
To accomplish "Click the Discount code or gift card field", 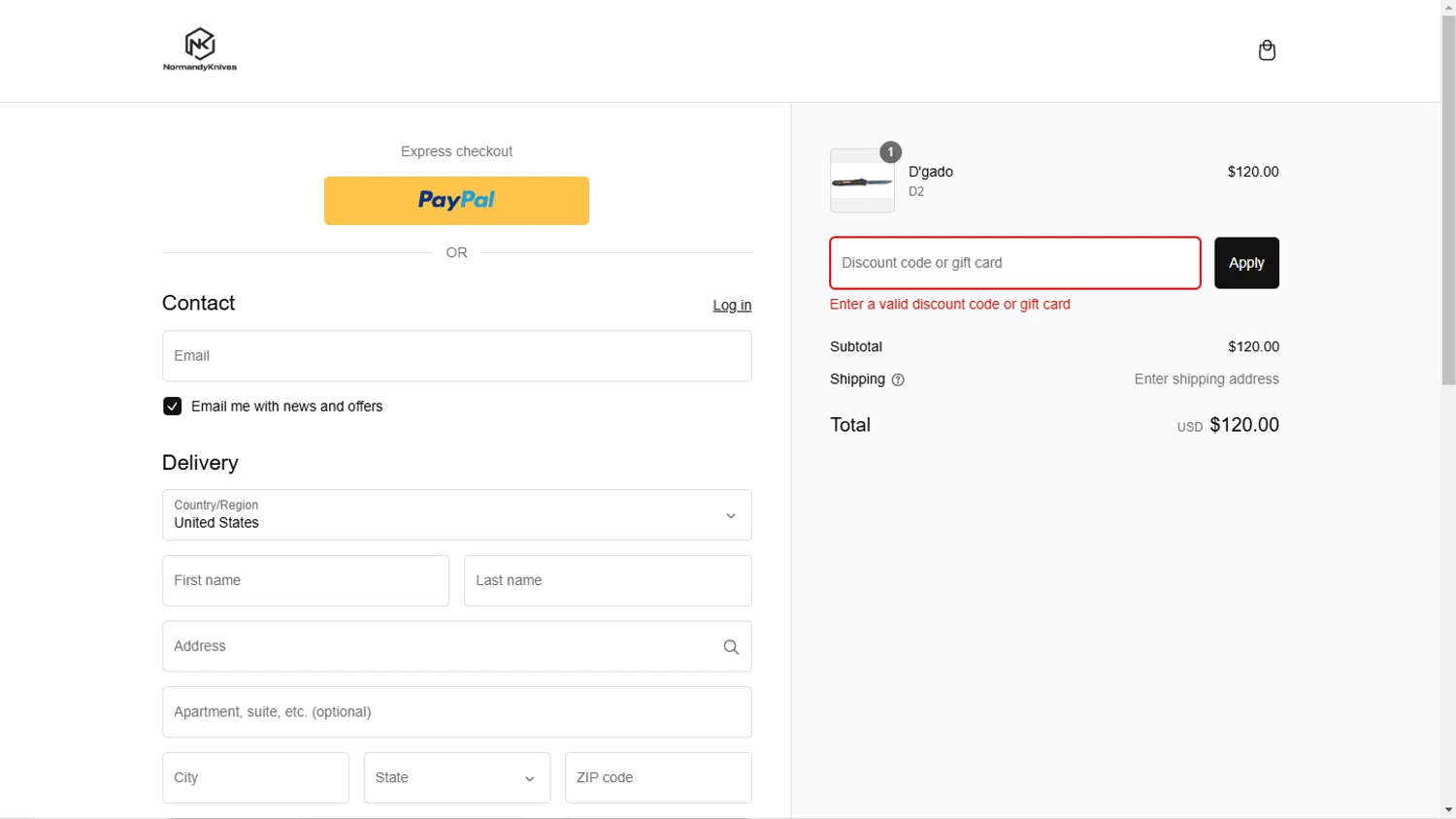I will [x=1014, y=263].
